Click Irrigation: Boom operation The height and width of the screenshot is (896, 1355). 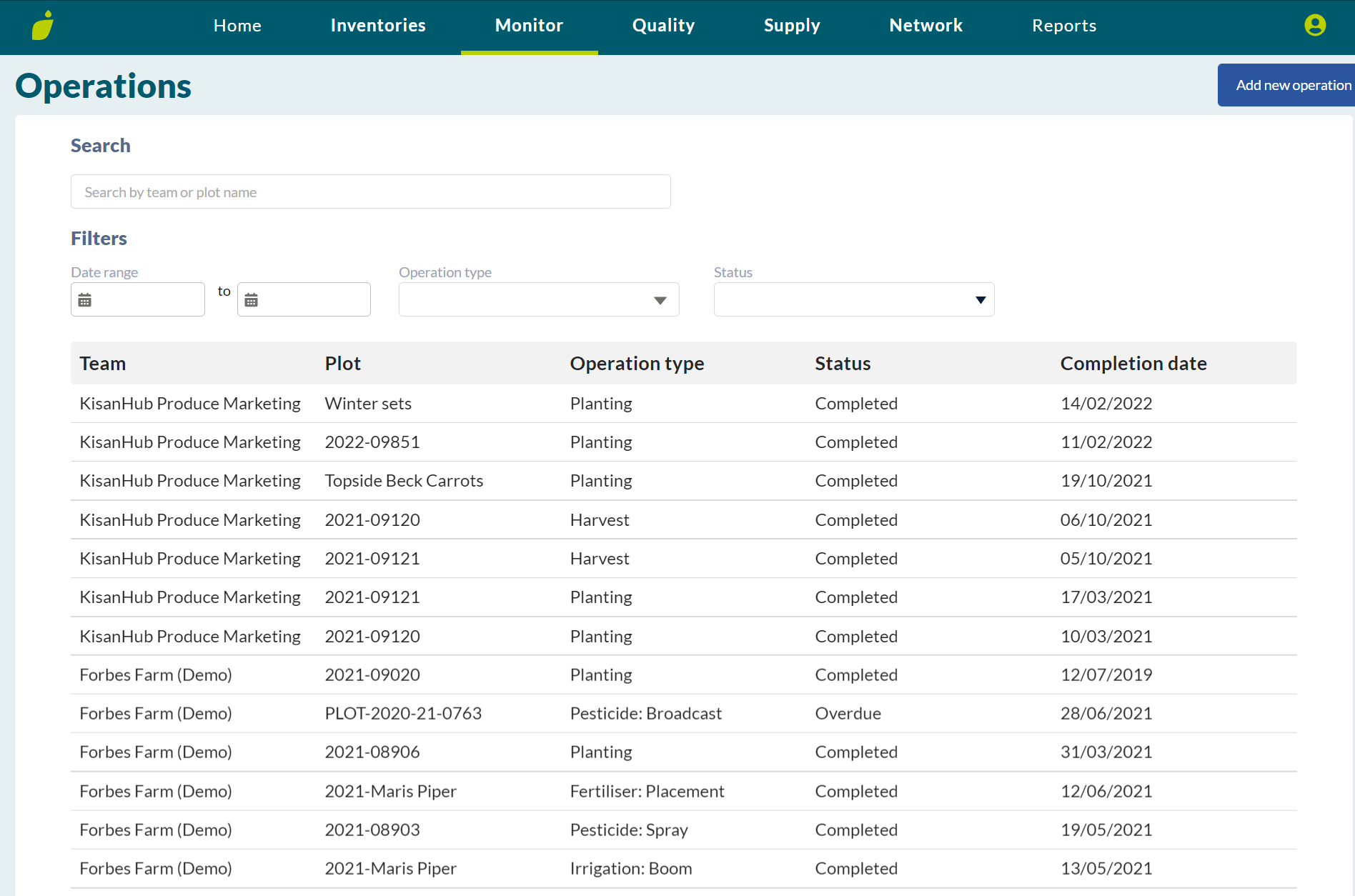click(x=631, y=869)
